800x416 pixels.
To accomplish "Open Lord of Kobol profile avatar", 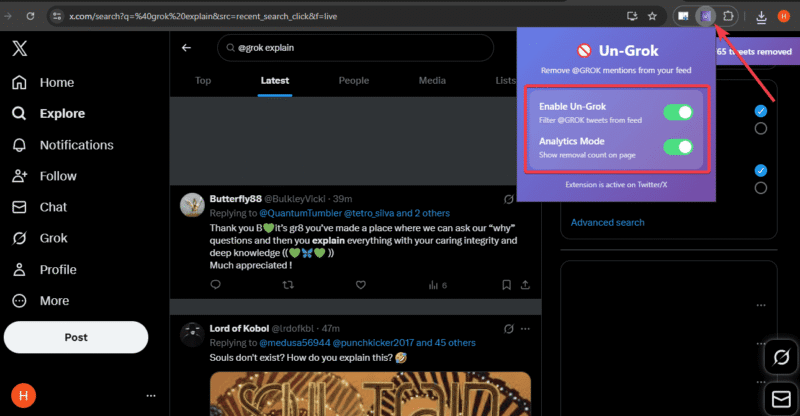I will pos(192,335).
